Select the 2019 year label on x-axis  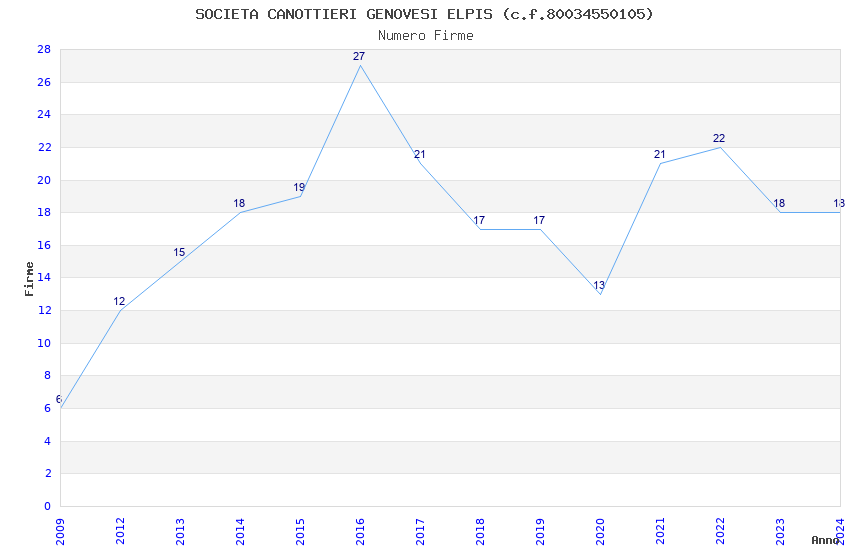point(540,532)
